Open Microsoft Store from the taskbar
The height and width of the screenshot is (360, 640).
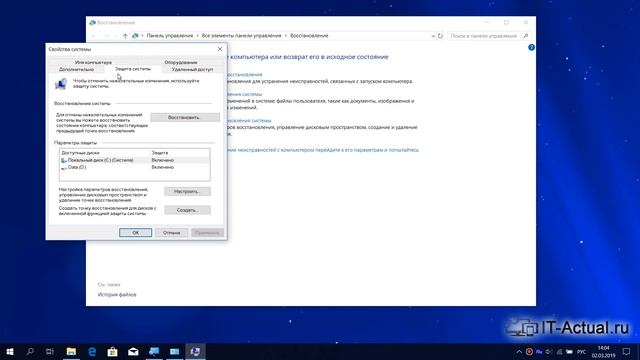click(x=112, y=351)
